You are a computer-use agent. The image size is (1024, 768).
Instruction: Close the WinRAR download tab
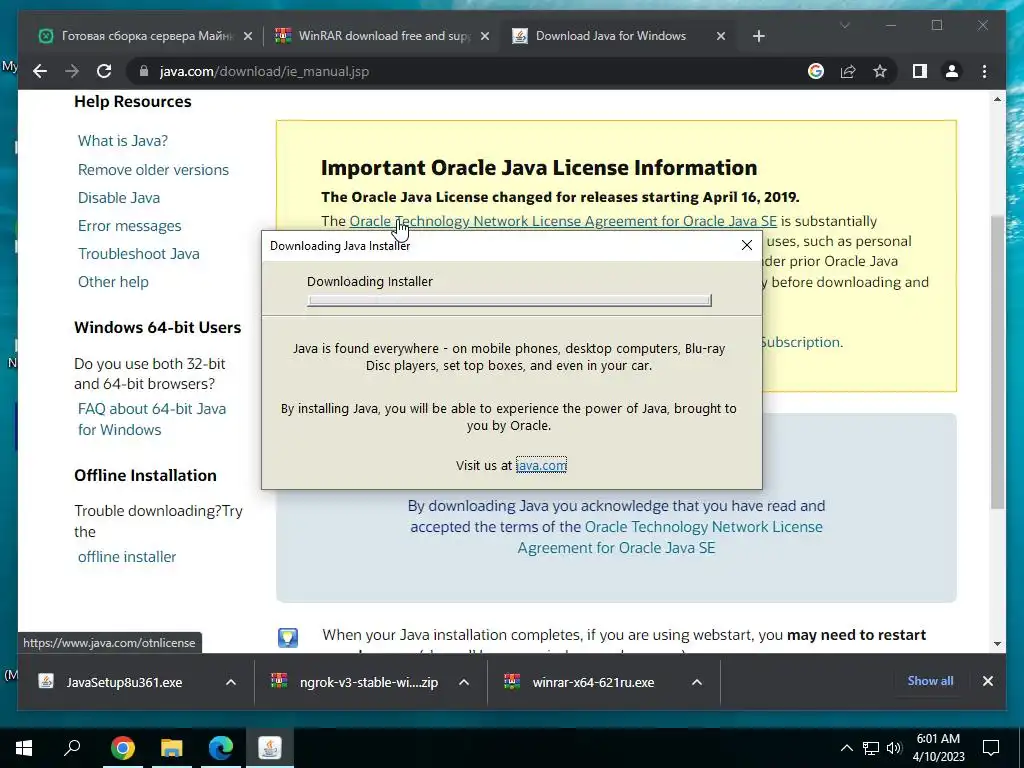point(485,37)
